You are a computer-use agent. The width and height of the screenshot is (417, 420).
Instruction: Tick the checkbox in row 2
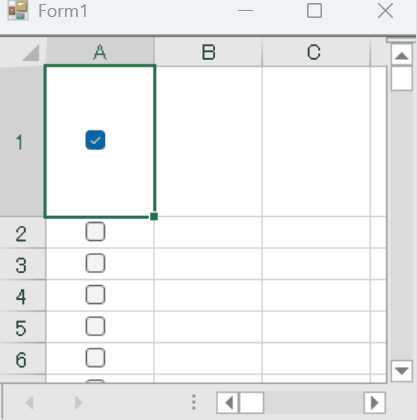click(95, 231)
